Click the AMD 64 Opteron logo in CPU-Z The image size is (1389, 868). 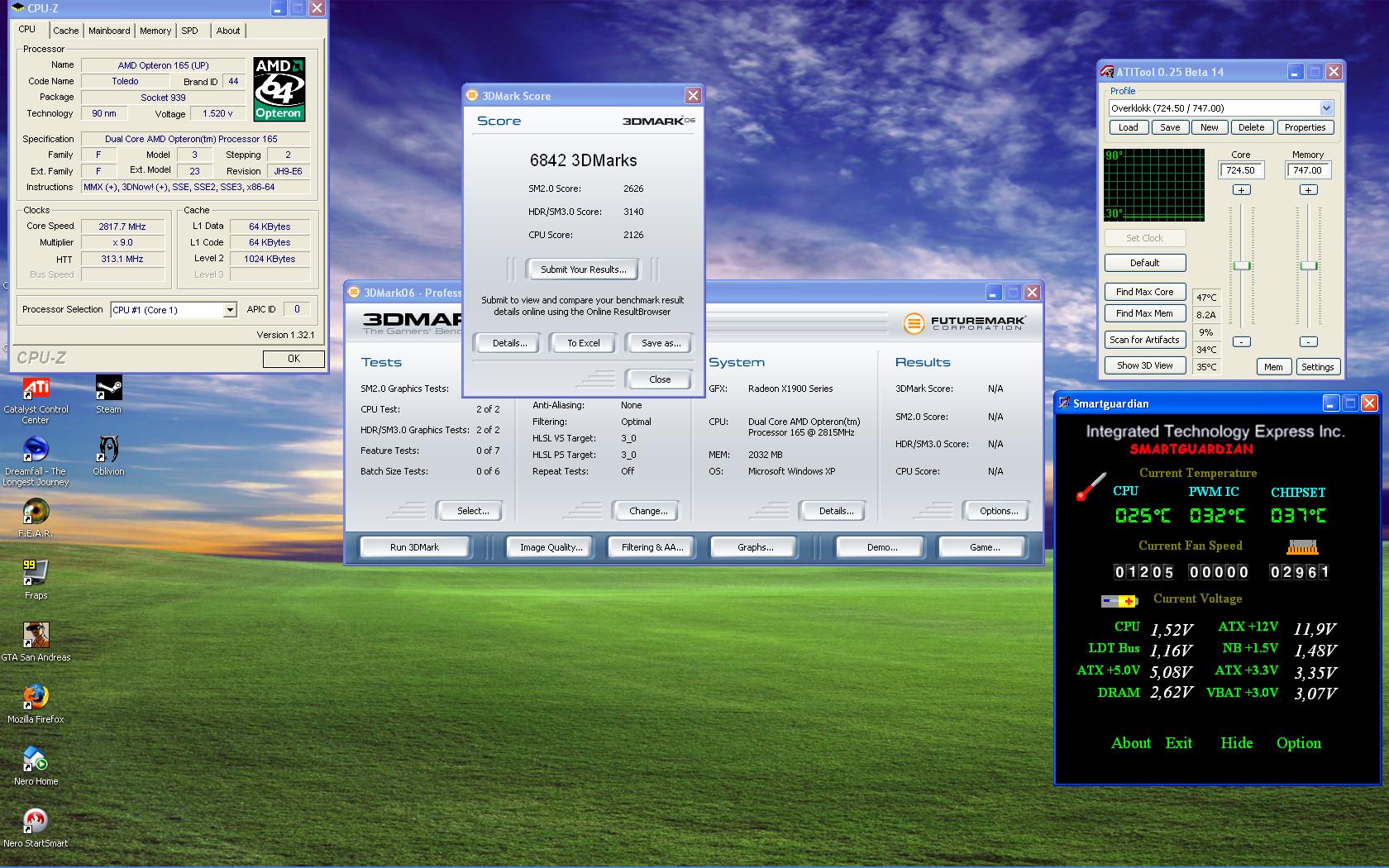pos(279,89)
